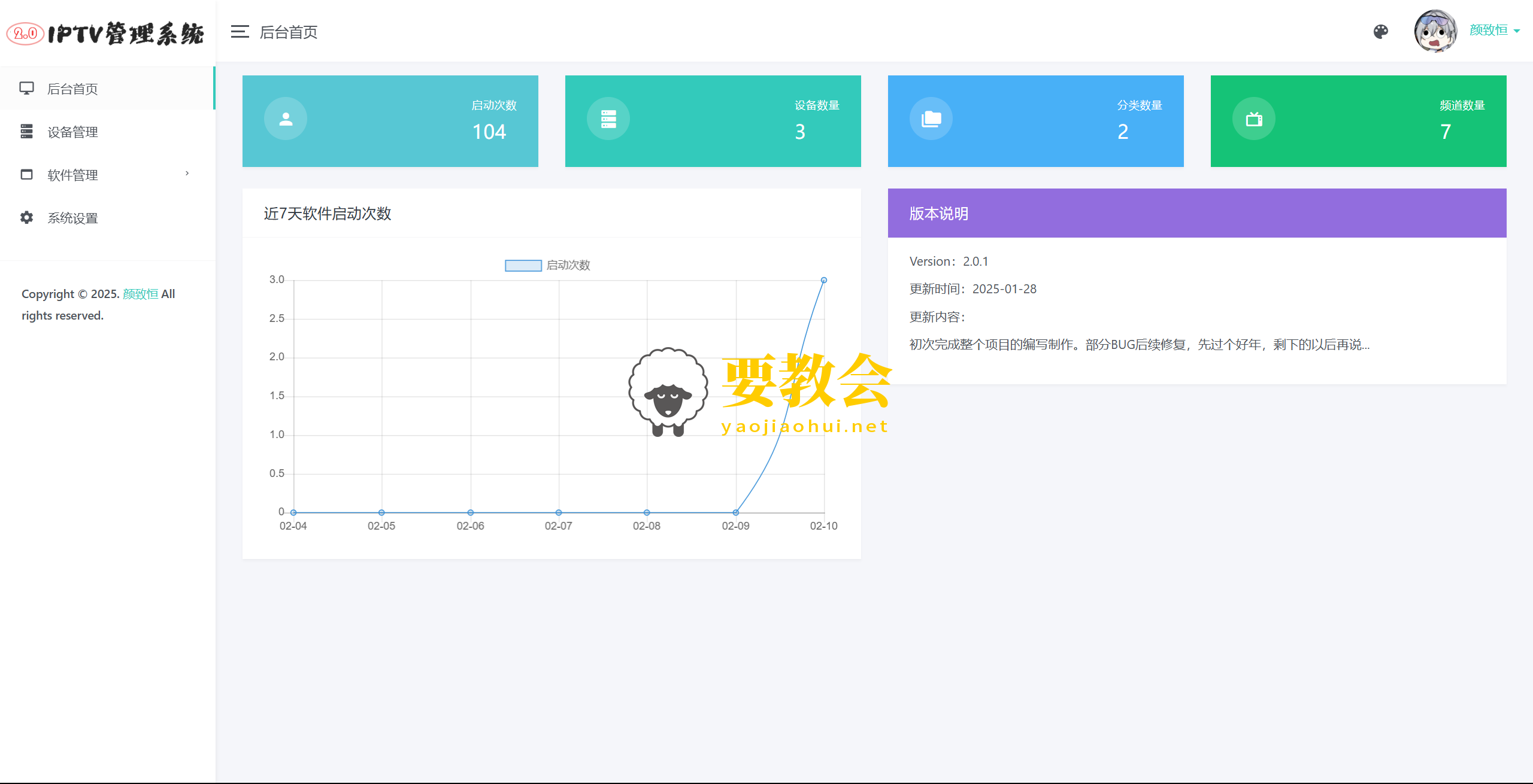The width and height of the screenshot is (1533, 784).
Task: Open the 颜致恒 user dropdown
Action: (1495, 31)
